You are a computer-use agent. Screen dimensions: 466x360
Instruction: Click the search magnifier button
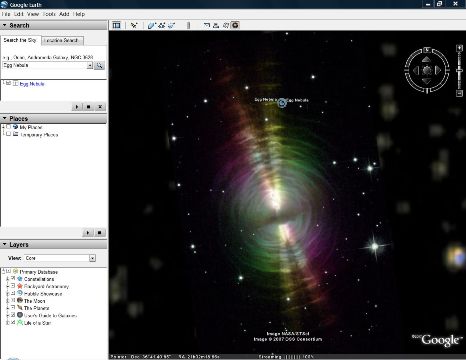[x=99, y=66]
